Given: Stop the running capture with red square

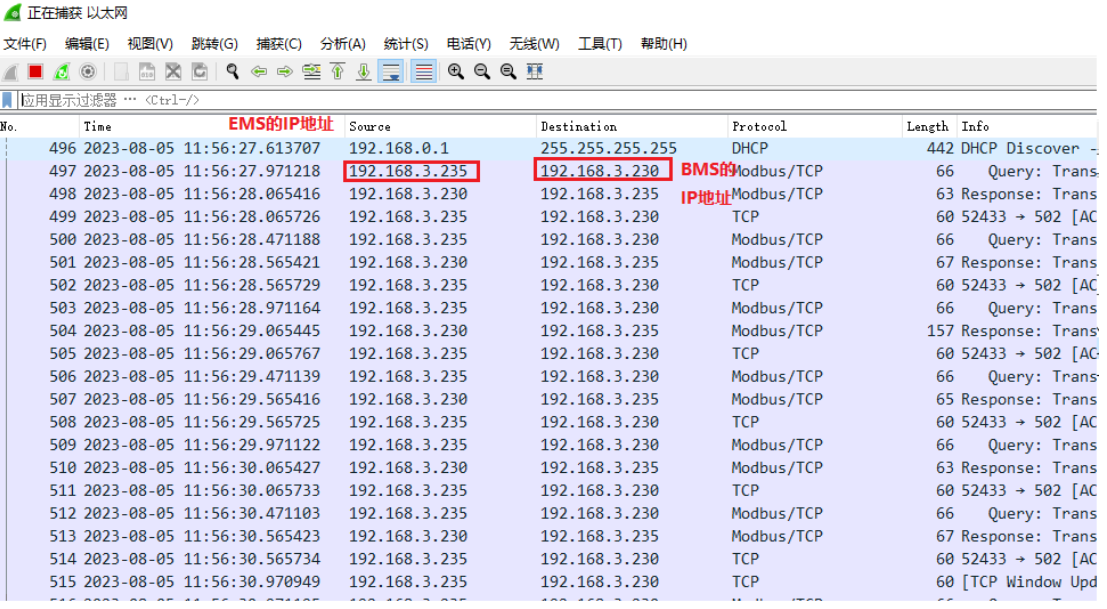Looking at the screenshot, I should click(35, 71).
